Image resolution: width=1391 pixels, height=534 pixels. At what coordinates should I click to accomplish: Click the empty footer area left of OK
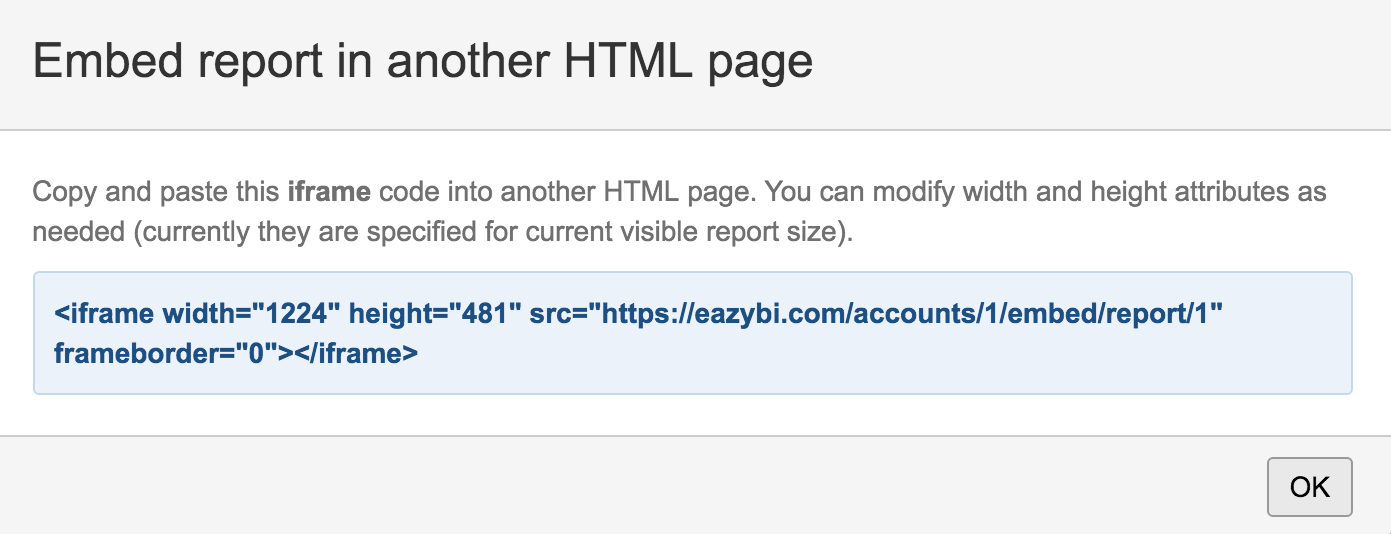click(600, 487)
